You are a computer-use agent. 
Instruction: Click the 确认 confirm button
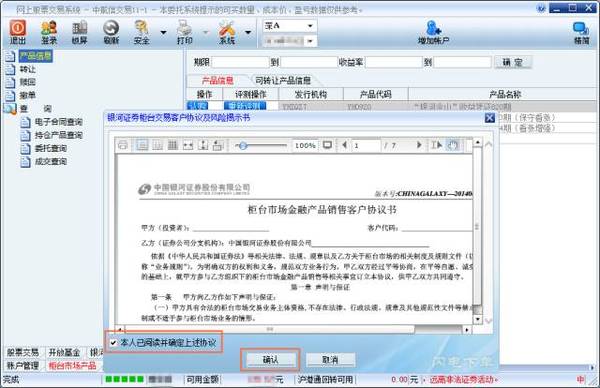[270, 360]
